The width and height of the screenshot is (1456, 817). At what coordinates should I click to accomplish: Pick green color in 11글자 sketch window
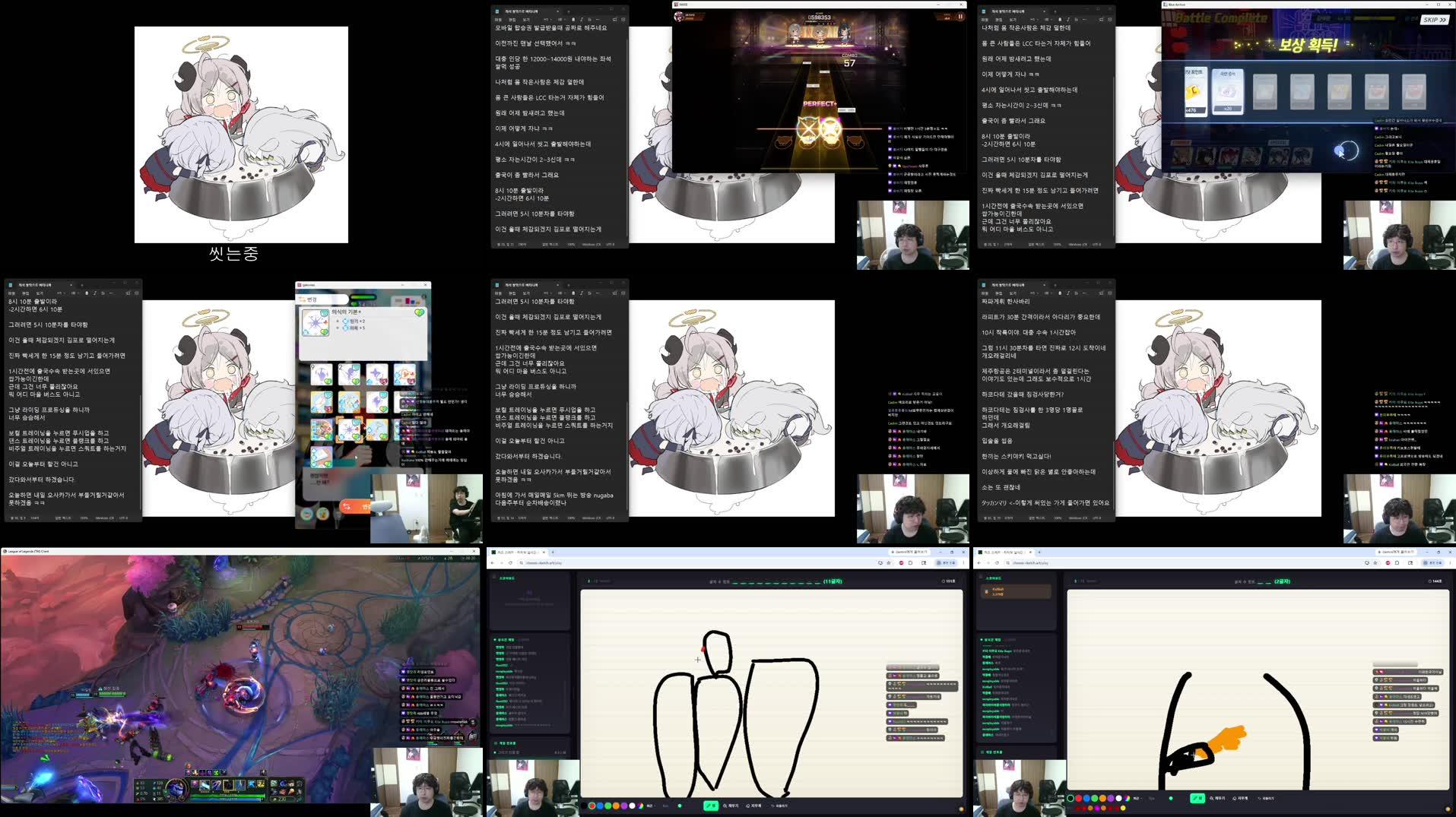pos(608,806)
